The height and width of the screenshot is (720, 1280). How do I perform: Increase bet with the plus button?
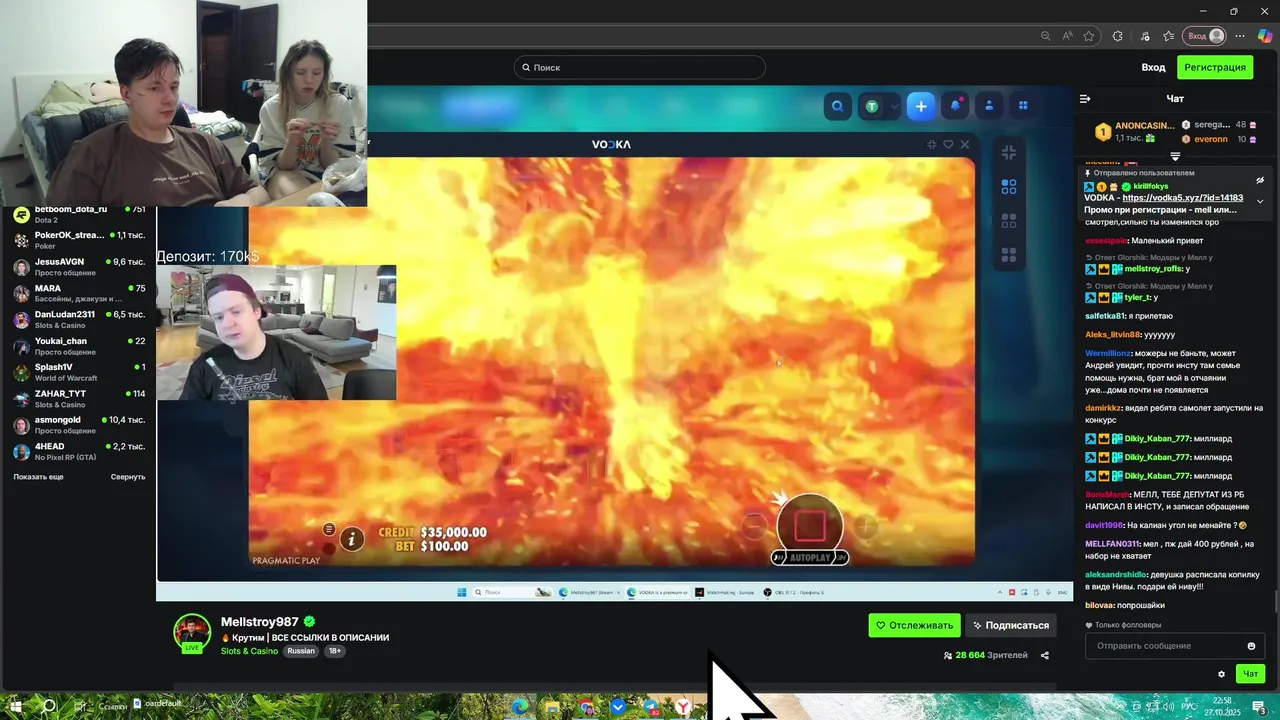pyautogui.click(x=865, y=525)
